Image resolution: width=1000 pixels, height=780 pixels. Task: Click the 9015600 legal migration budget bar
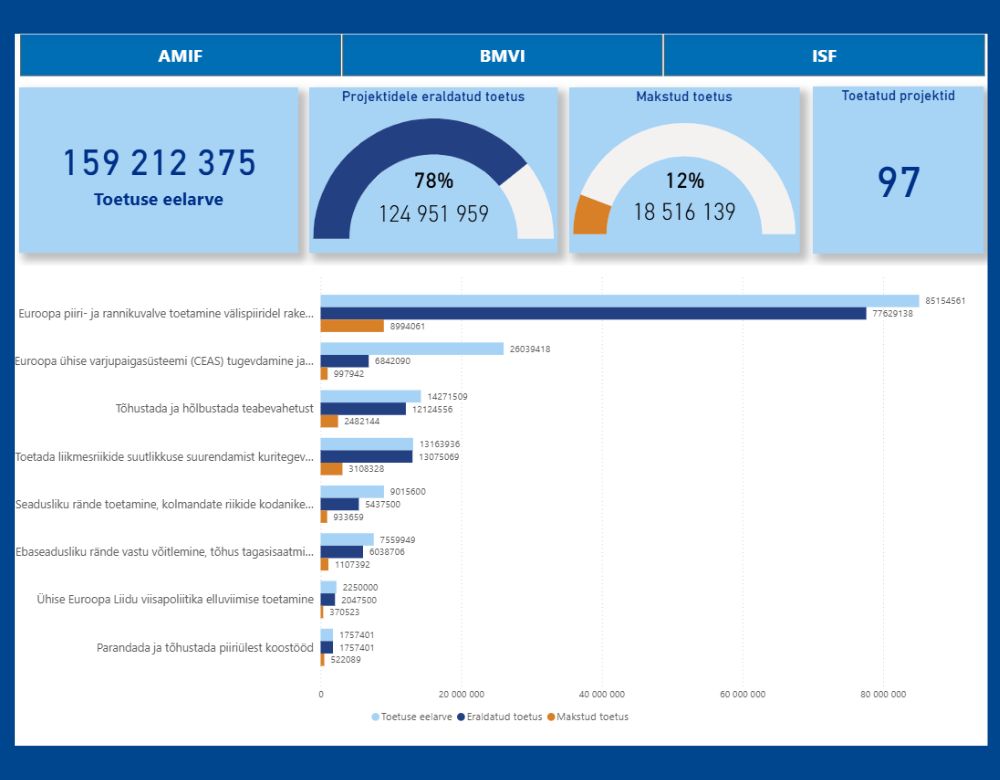352,492
